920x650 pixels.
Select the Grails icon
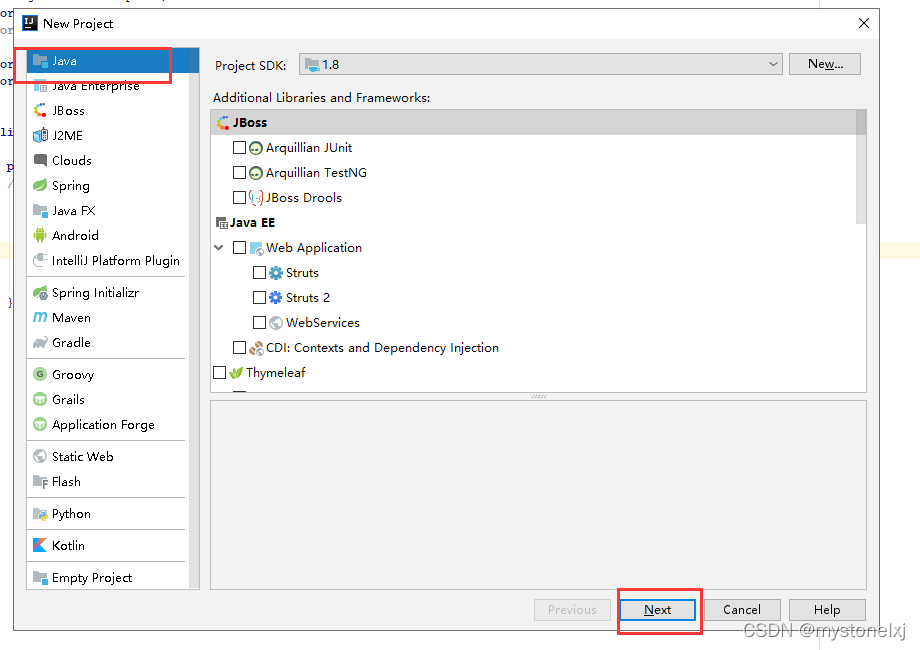pyautogui.click(x=40, y=399)
